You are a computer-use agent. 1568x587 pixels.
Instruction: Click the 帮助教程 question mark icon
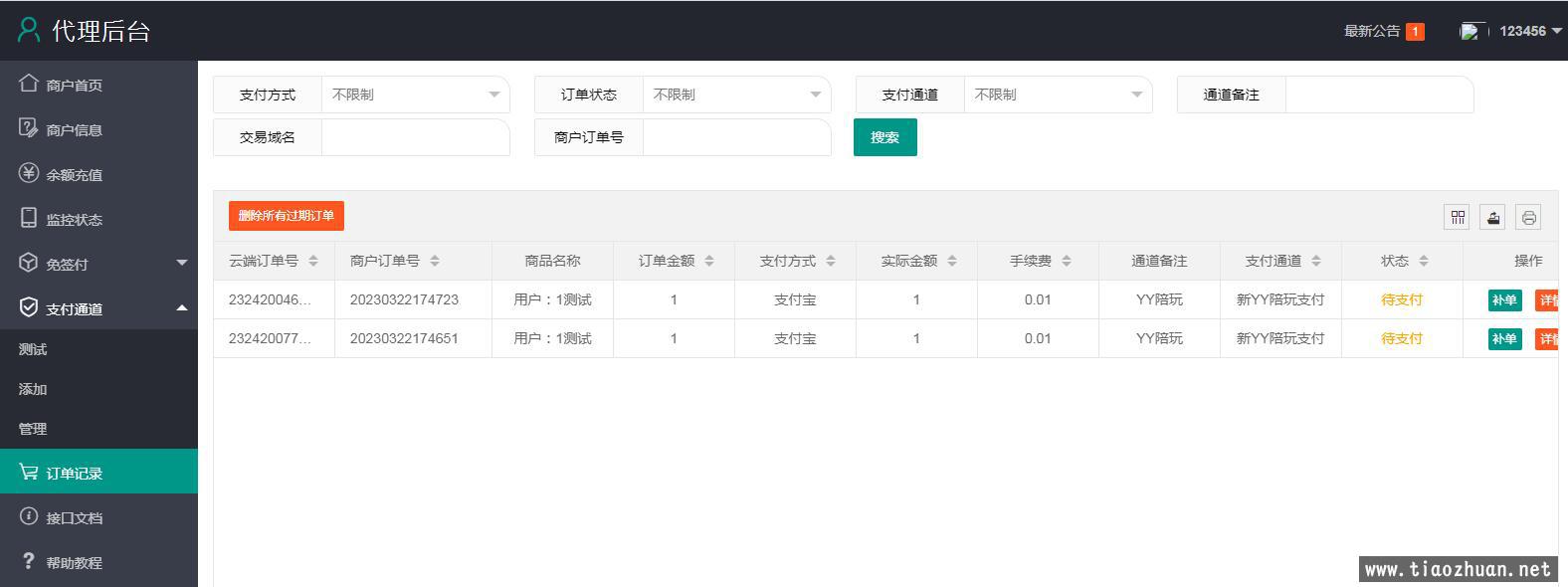(29, 561)
